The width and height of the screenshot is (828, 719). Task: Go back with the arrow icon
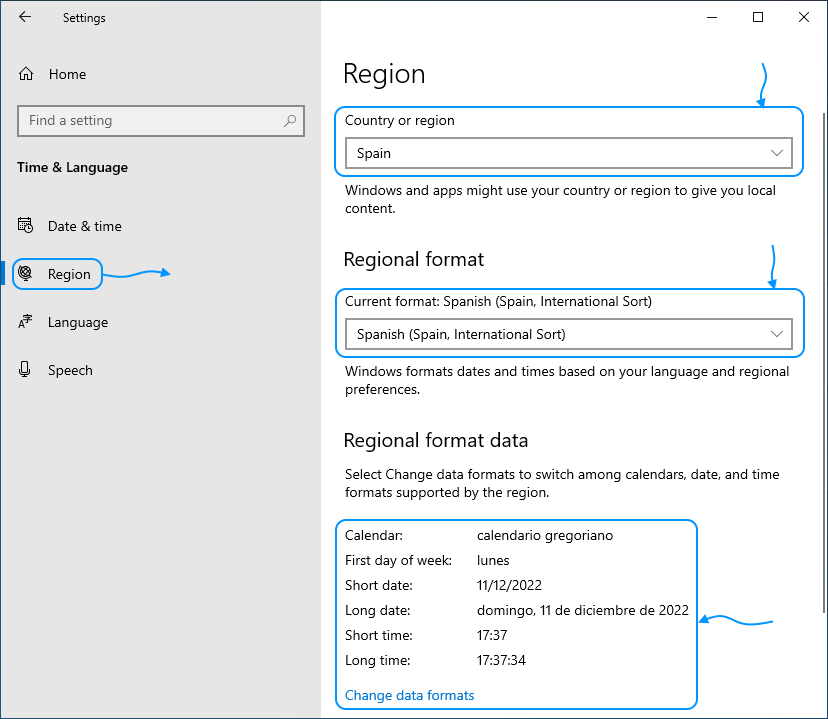point(25,17)
